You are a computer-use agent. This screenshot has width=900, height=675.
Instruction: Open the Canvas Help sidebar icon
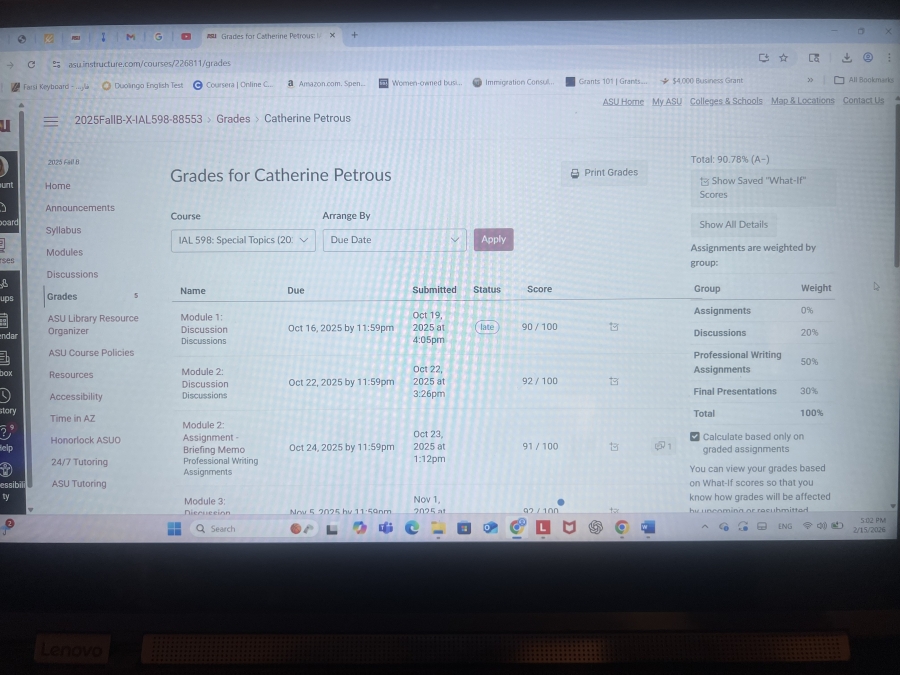(4, 434)
